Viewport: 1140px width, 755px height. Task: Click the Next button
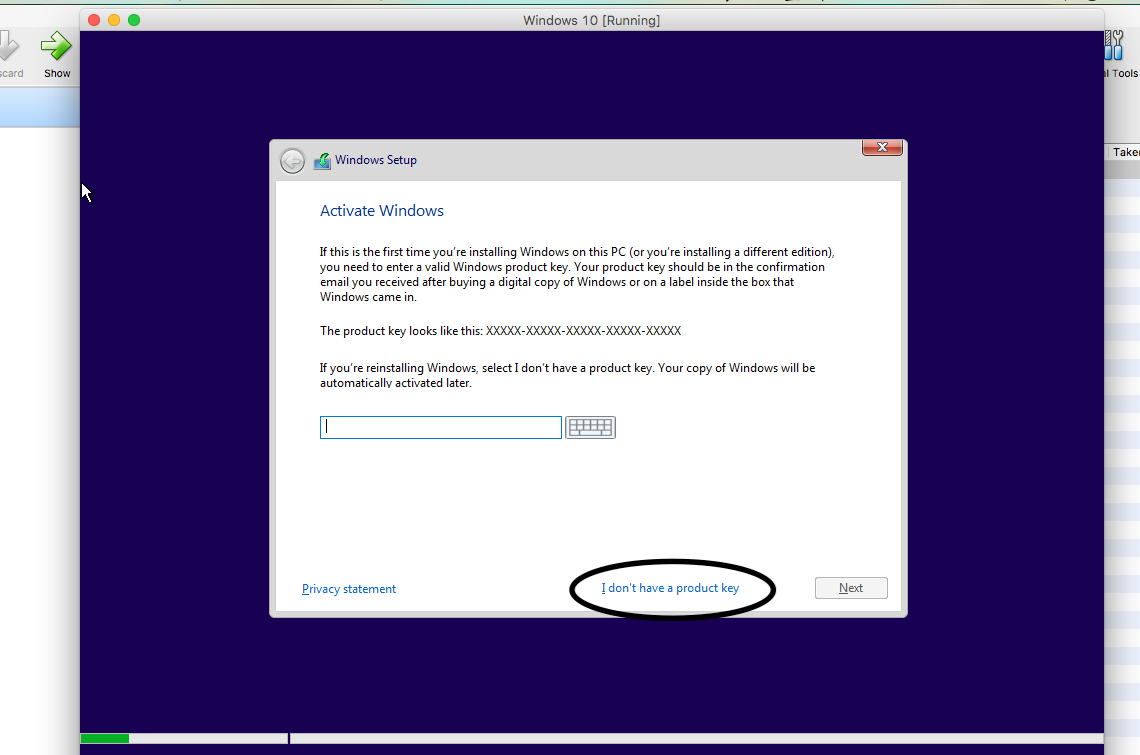click(x=850, y=587)
